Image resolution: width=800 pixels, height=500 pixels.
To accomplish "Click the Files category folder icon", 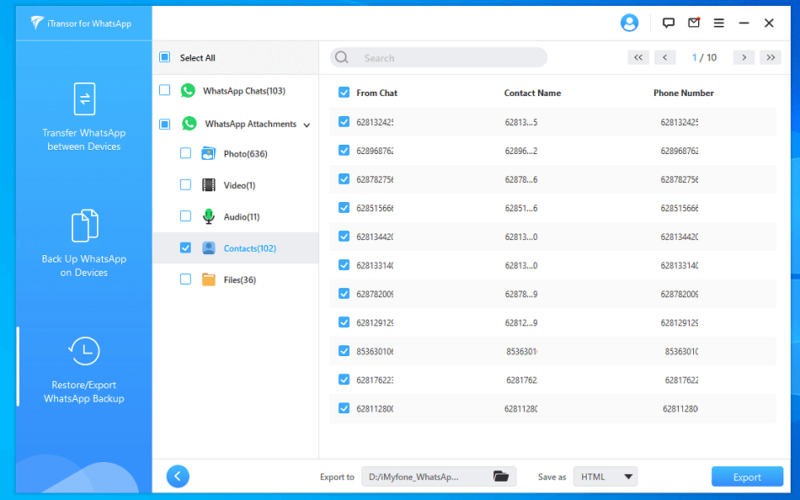I will (208, 280).
